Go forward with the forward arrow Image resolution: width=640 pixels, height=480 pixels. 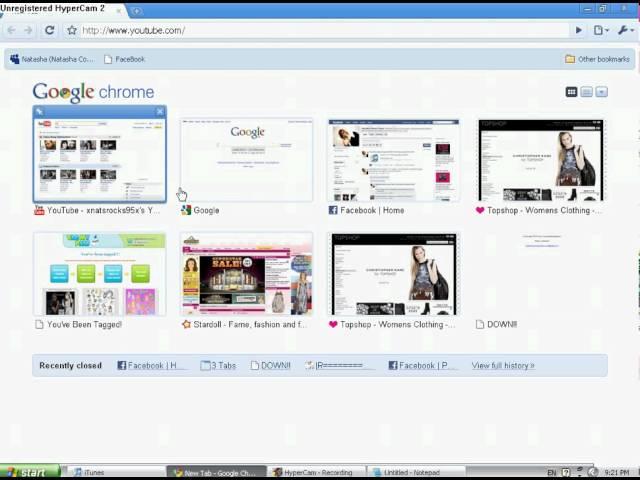(28, 31)
